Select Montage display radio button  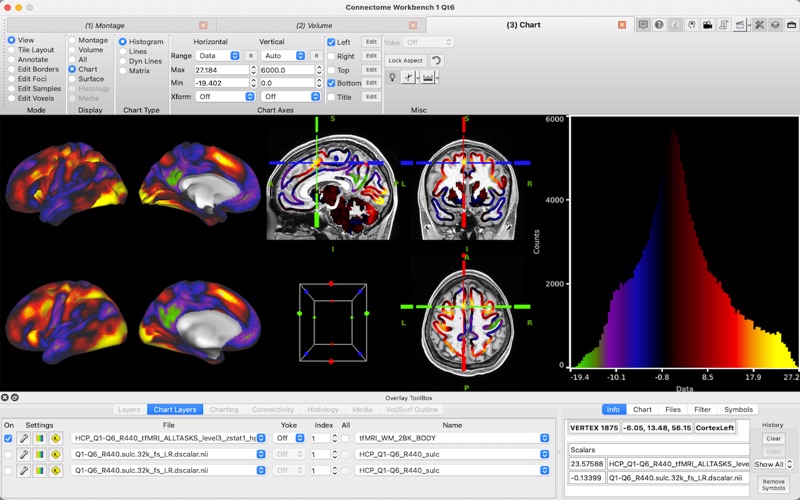click(72, 40)
